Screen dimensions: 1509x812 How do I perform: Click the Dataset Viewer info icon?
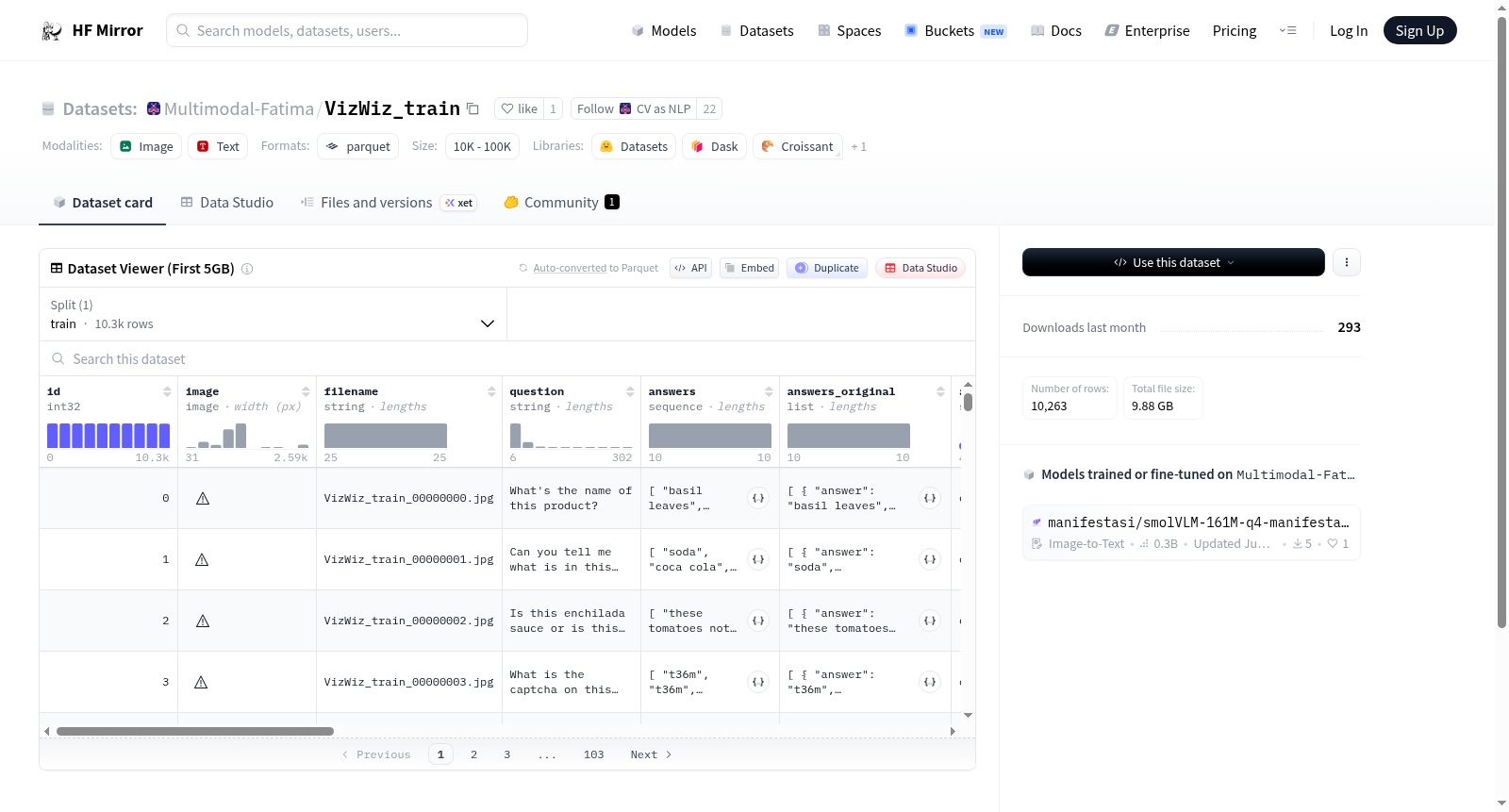click(247, 269)
